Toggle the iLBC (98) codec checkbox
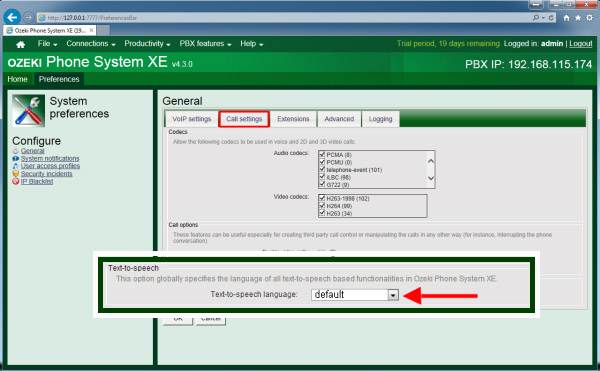This screenshot has height=371, width=600. click(x=322, y=177)
